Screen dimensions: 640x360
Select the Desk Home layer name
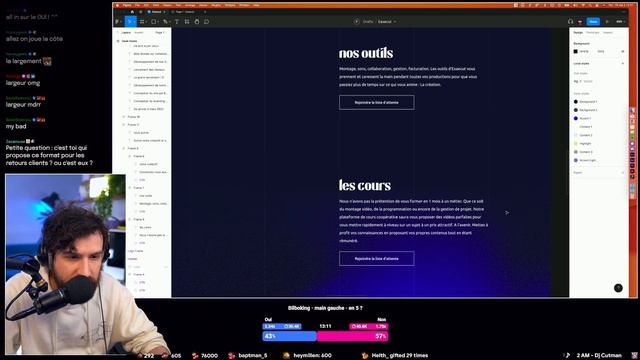click(x=129, y=41)
